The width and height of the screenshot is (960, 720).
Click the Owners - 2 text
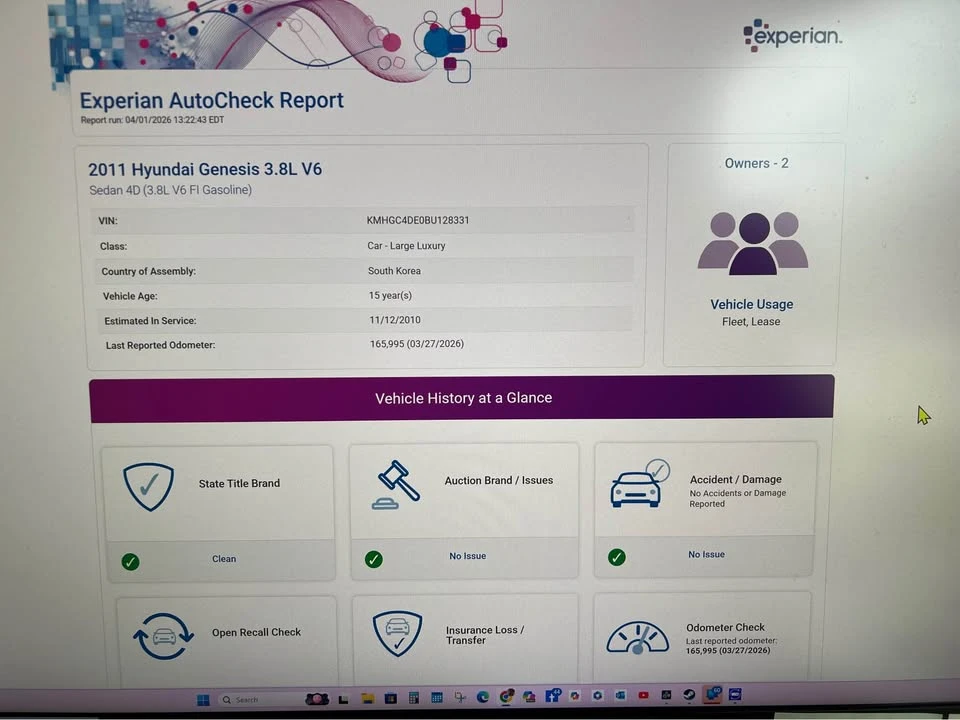coord(757,163)
